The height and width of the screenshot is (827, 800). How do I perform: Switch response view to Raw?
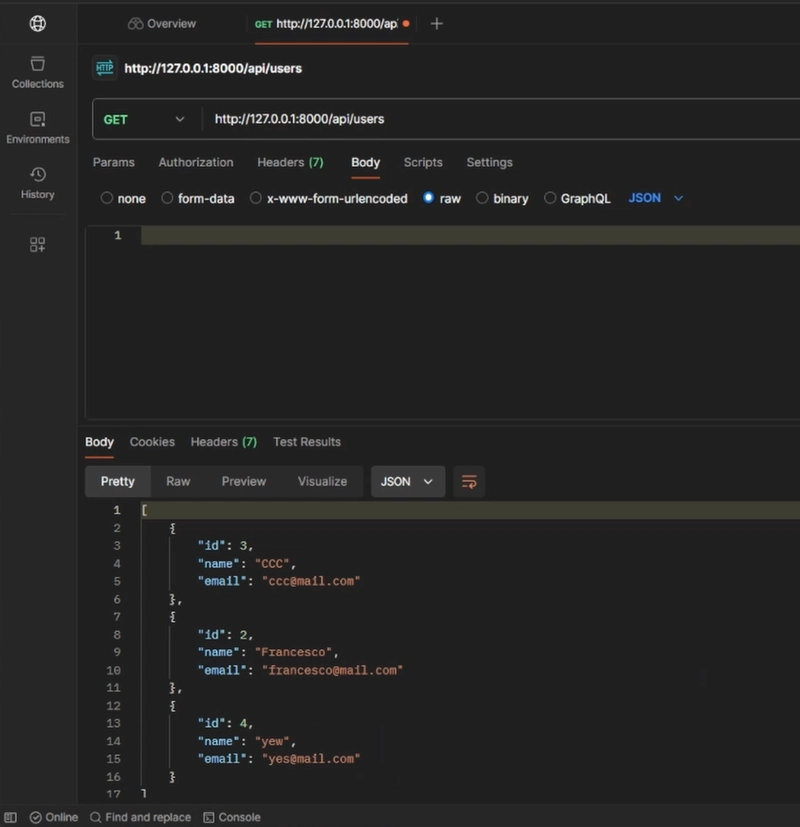pyautogui.click(x=178, y=482)
